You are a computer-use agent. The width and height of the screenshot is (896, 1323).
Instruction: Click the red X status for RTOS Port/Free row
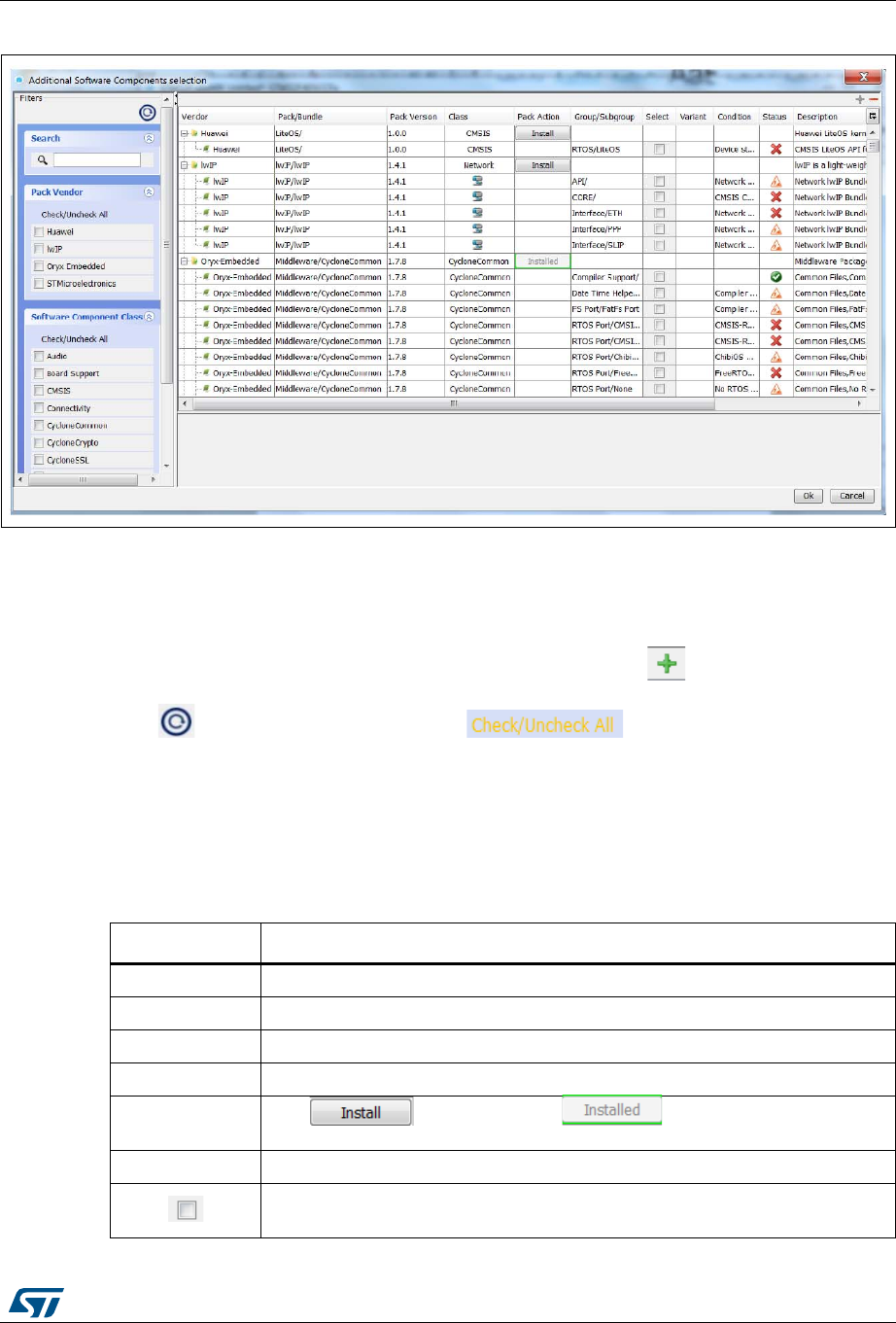[x=775, y=372]
